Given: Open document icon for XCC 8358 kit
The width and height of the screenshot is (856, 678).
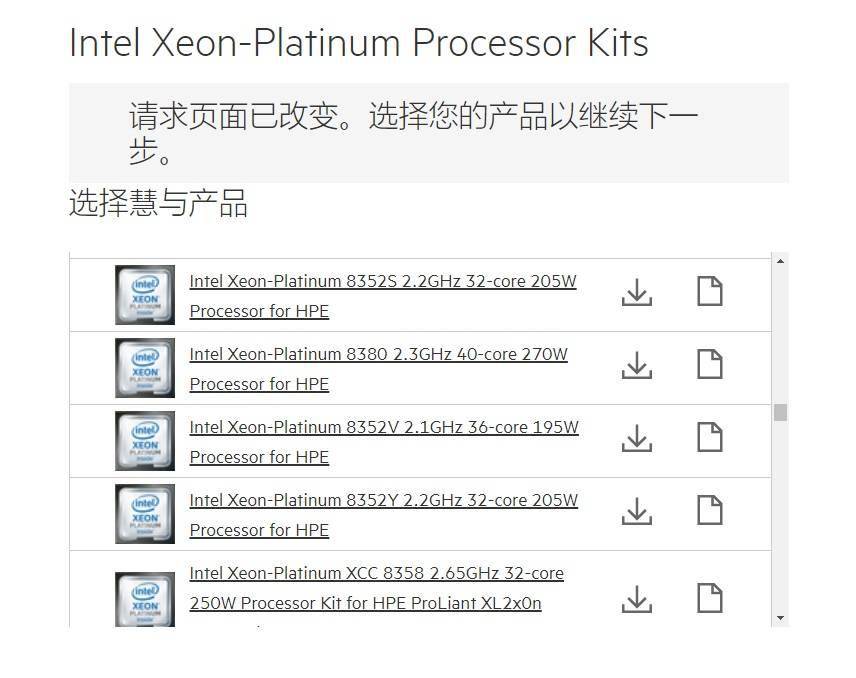Looking at the screenshot, I should (709, 598).
